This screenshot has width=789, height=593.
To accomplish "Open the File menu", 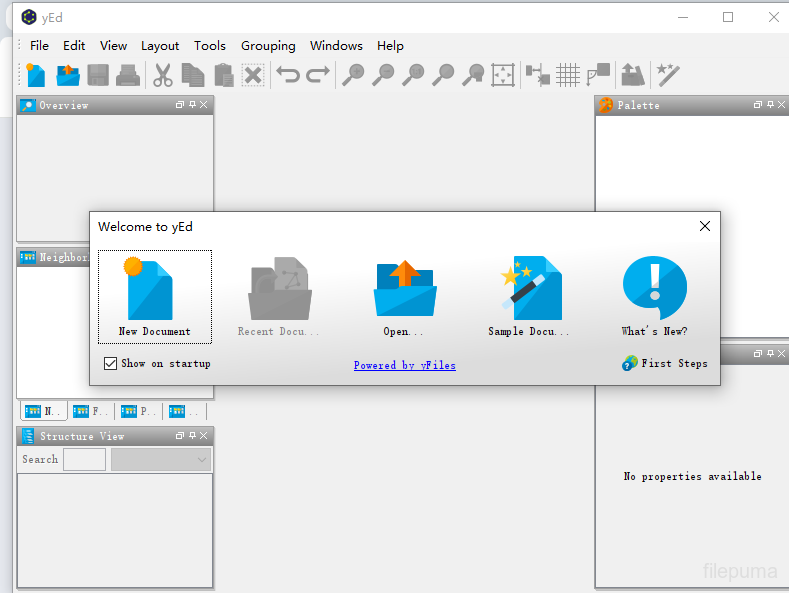I will click(x=39, y=46).
